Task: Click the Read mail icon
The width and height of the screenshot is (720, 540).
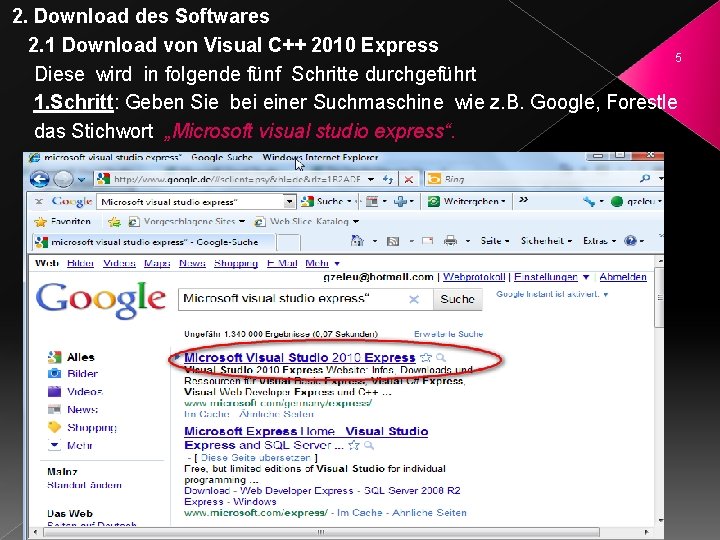Action: (427, 240)
